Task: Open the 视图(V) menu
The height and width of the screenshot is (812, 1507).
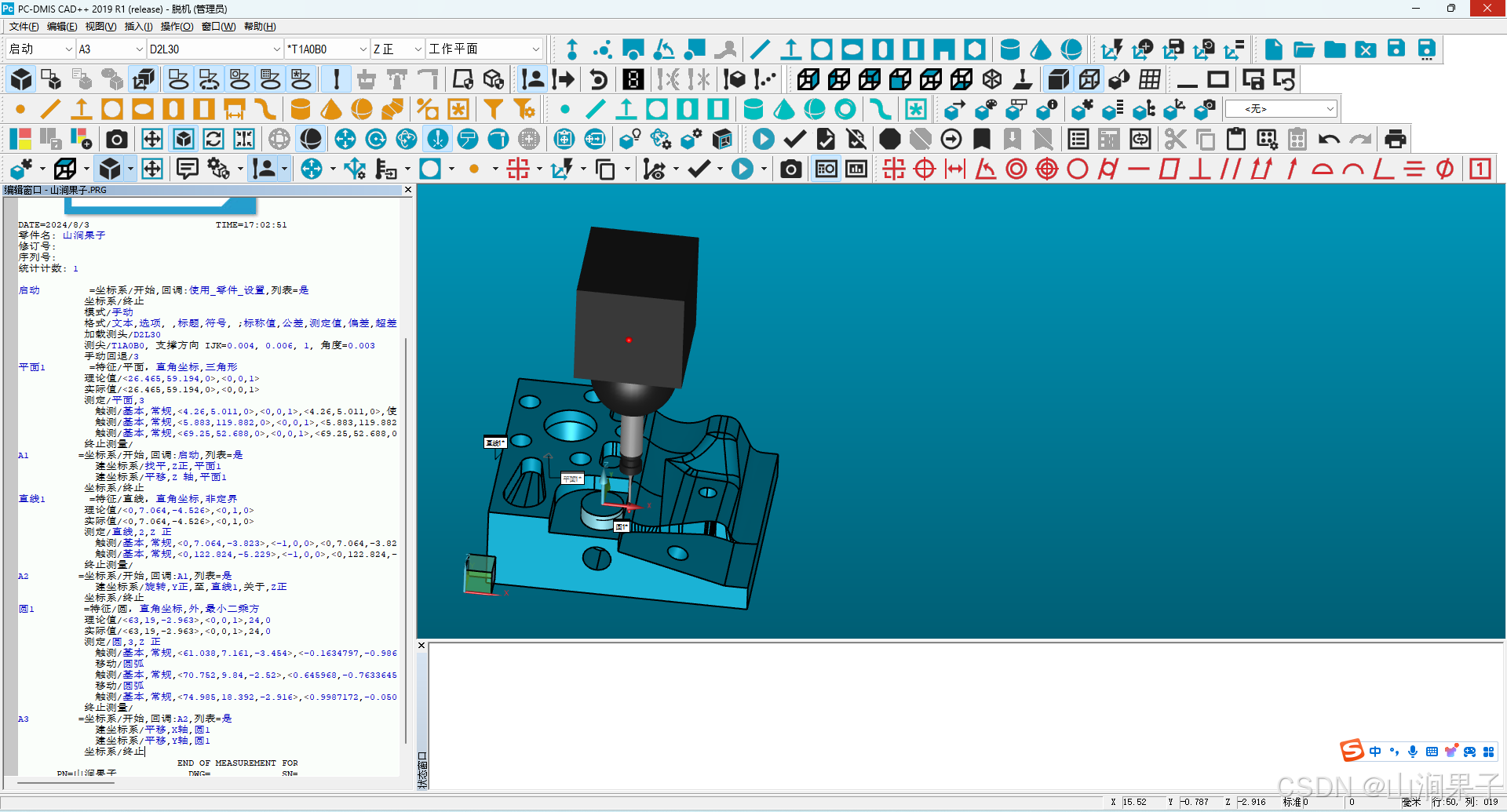Action: (x=100, y=27)
